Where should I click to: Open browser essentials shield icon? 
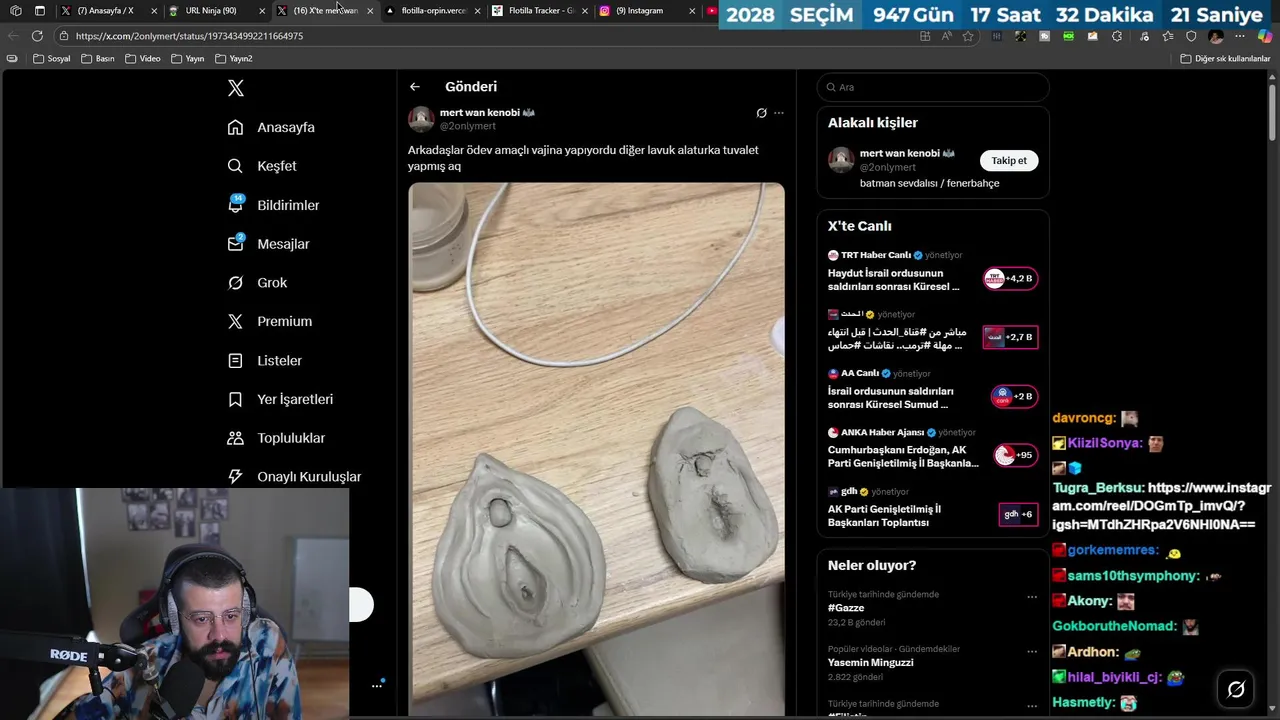[x=1191, y=36]
